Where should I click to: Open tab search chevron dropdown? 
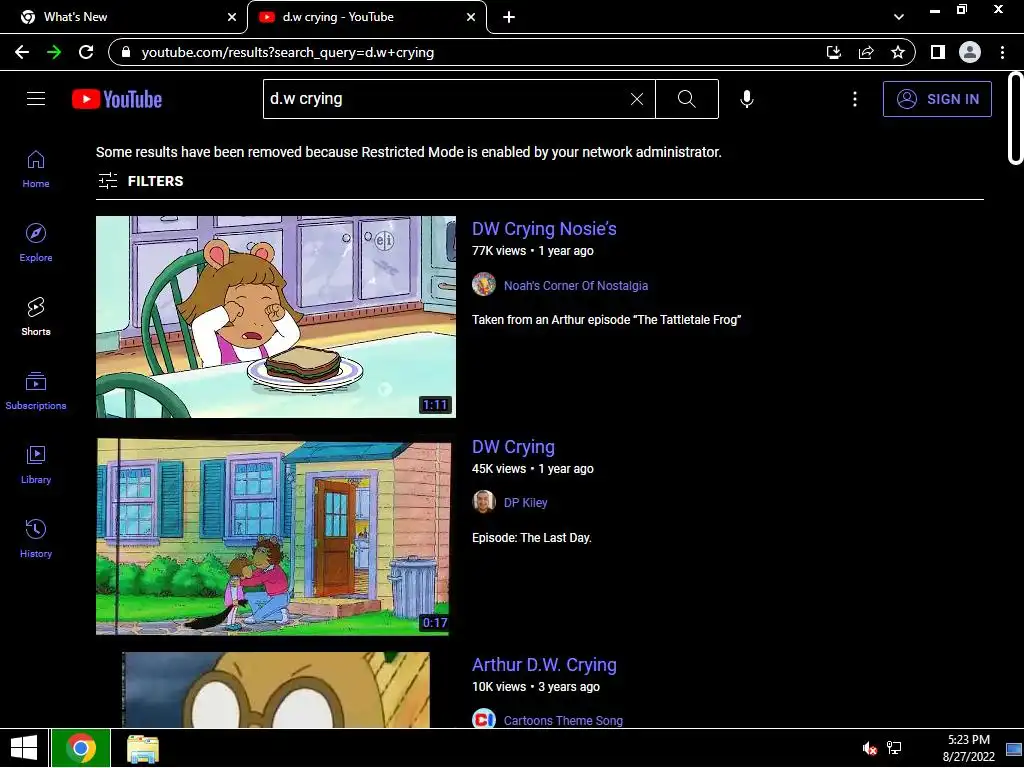point(899,17)
